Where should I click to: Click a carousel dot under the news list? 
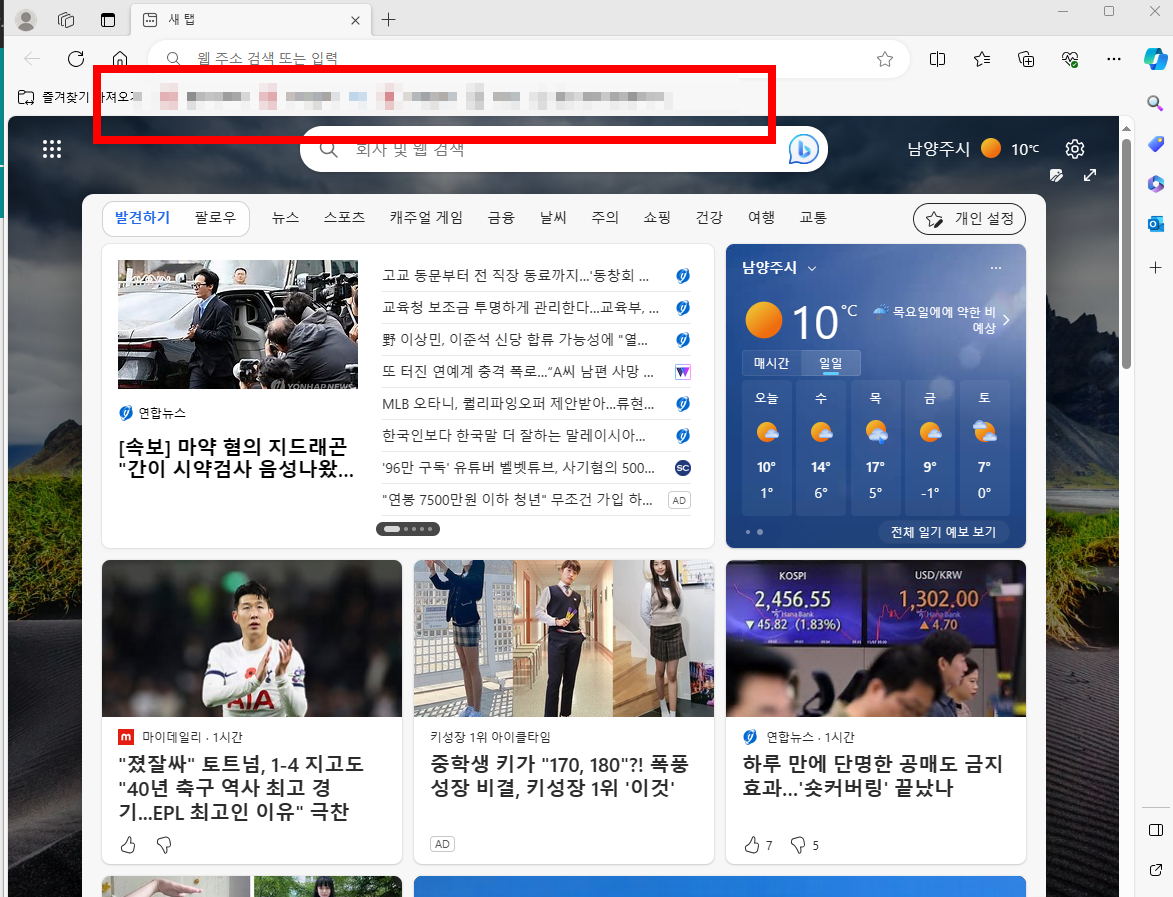tap(408, 528)
